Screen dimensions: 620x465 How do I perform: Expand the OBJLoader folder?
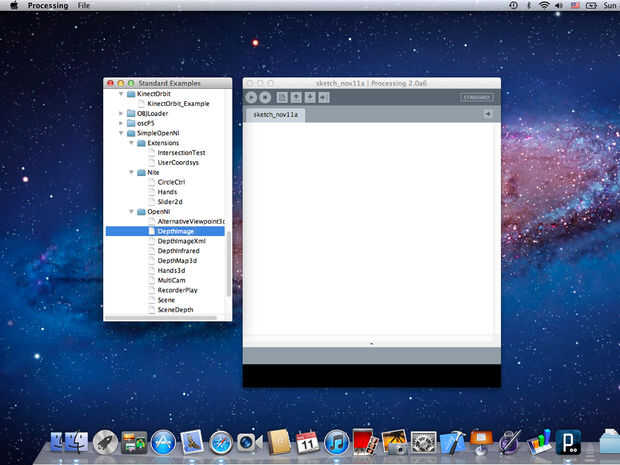[x=121, y=113]
